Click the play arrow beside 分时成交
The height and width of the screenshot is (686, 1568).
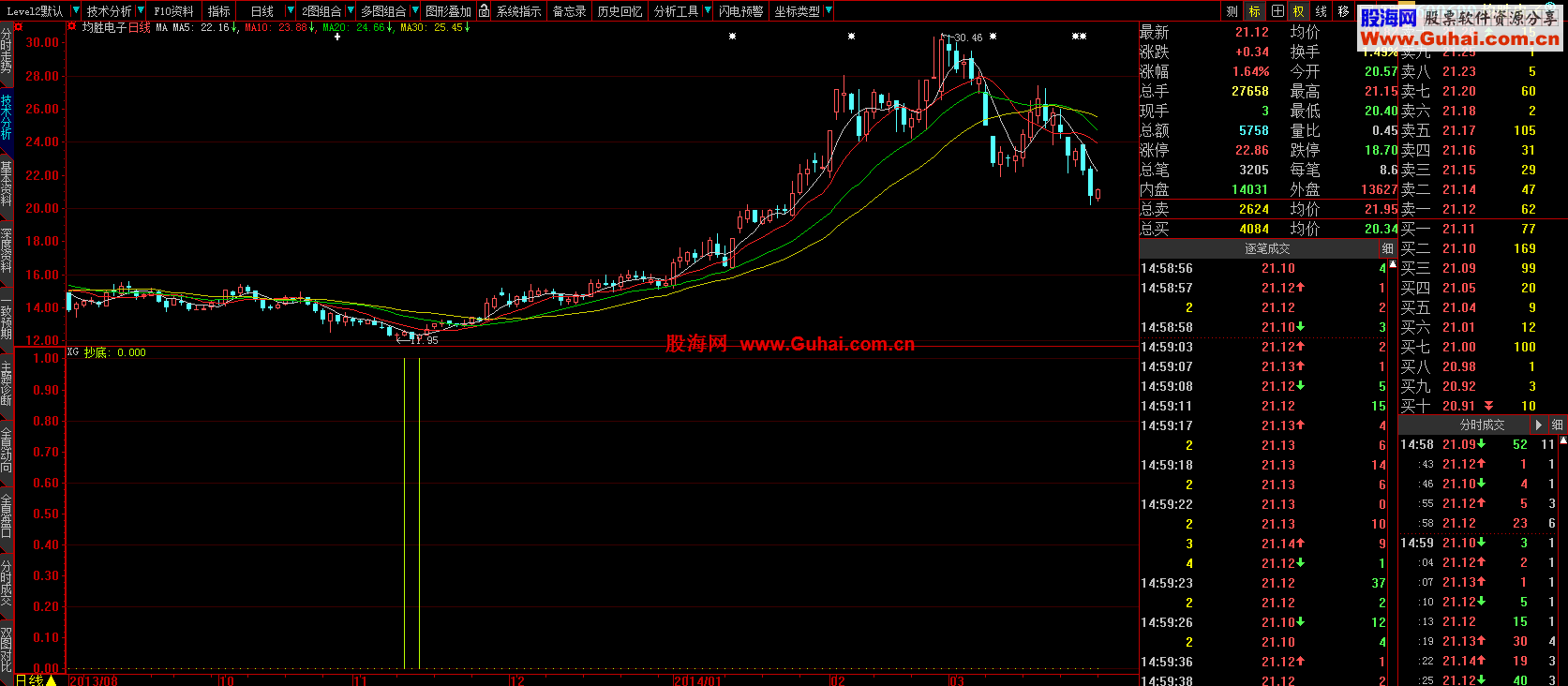(x=1539, y=425)
